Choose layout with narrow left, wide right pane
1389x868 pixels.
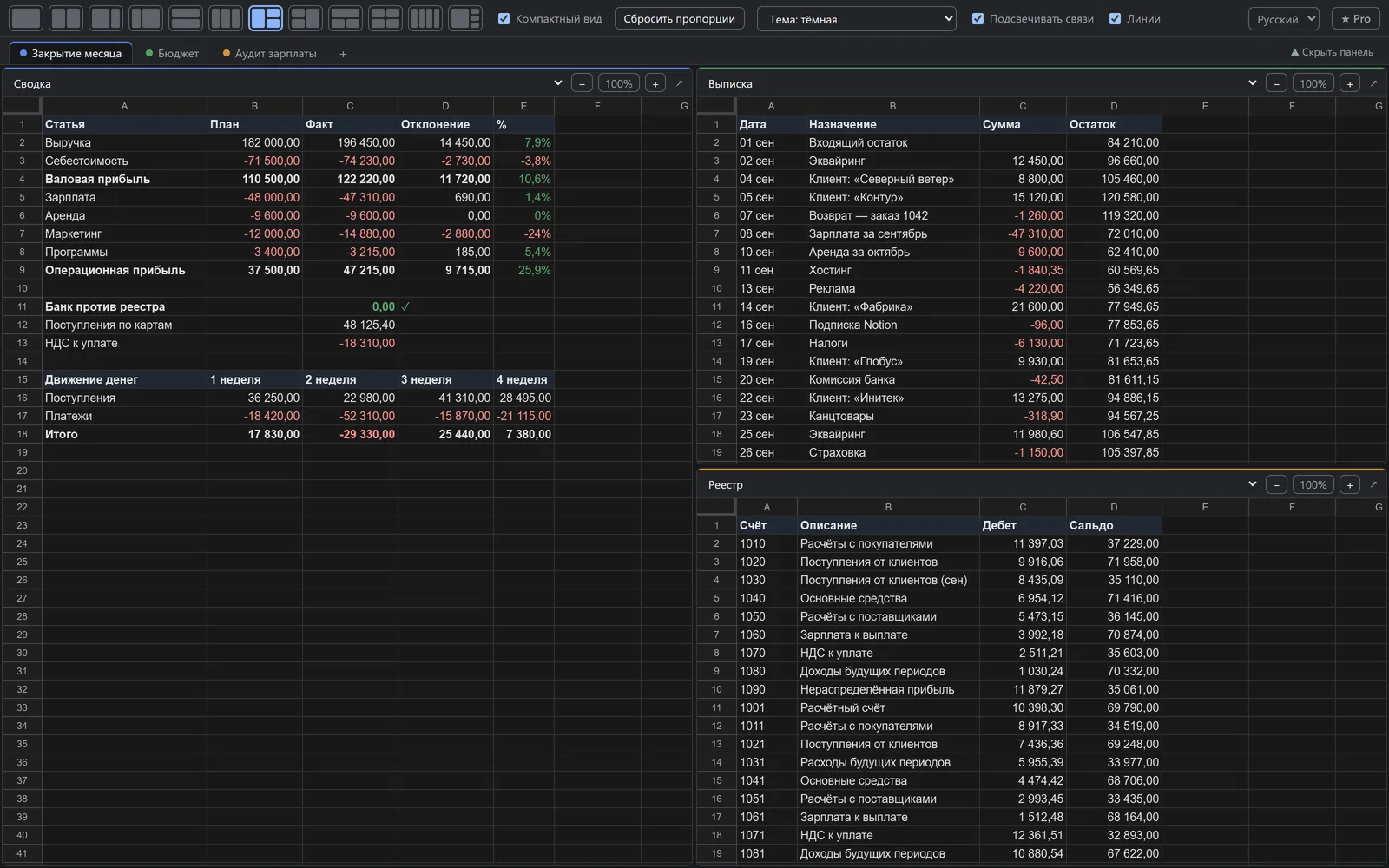click(x=146, y=18)
